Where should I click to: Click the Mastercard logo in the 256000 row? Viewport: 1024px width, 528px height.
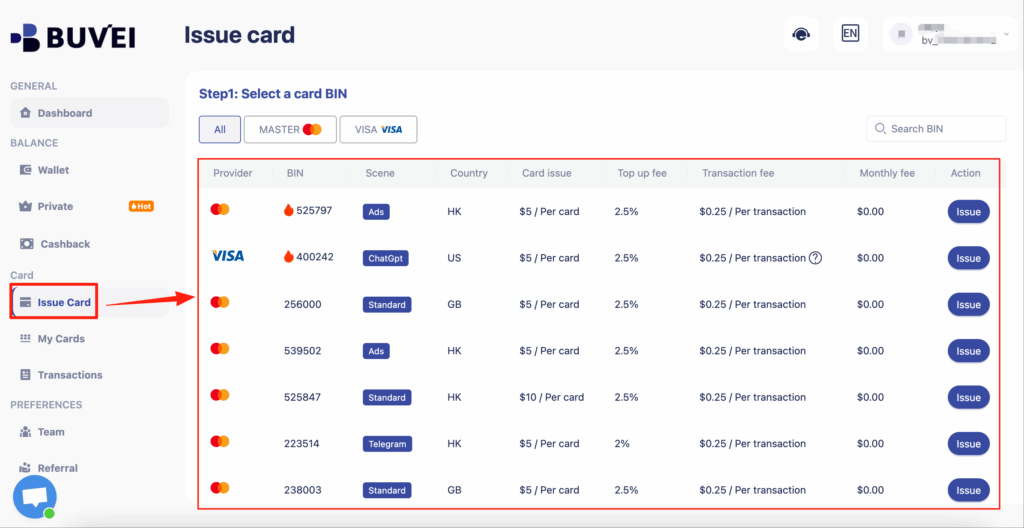pyautogui.click(x=220, y=303)
